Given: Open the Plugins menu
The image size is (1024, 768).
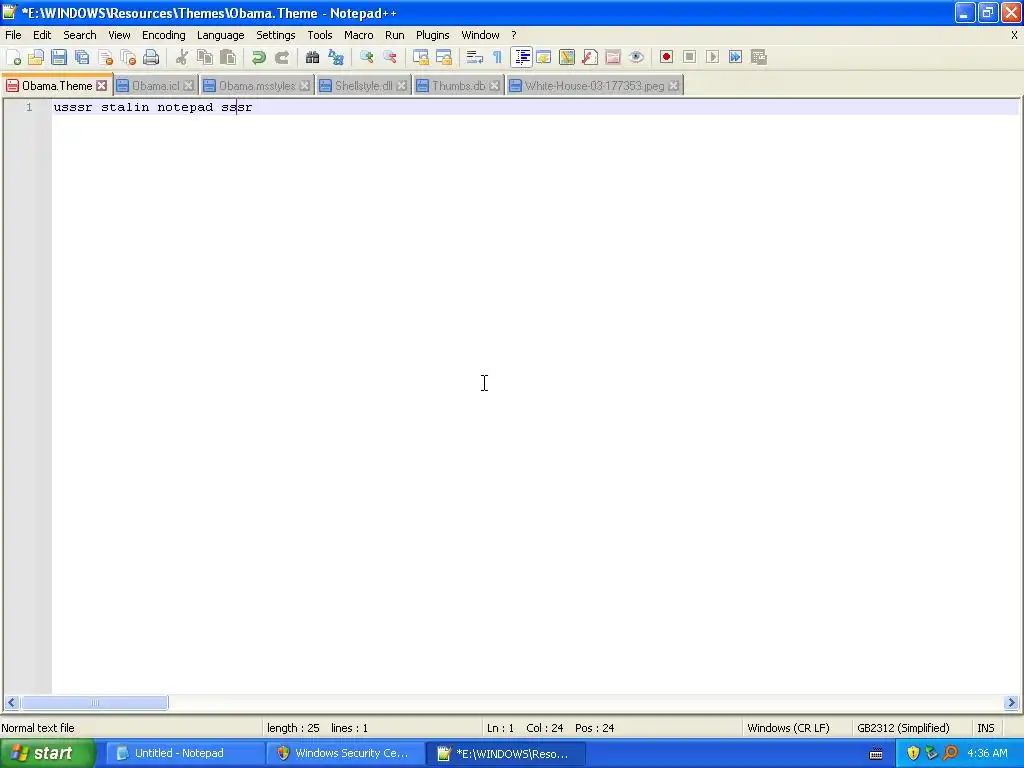Looking at the screenshot, I should coord(432,35).
